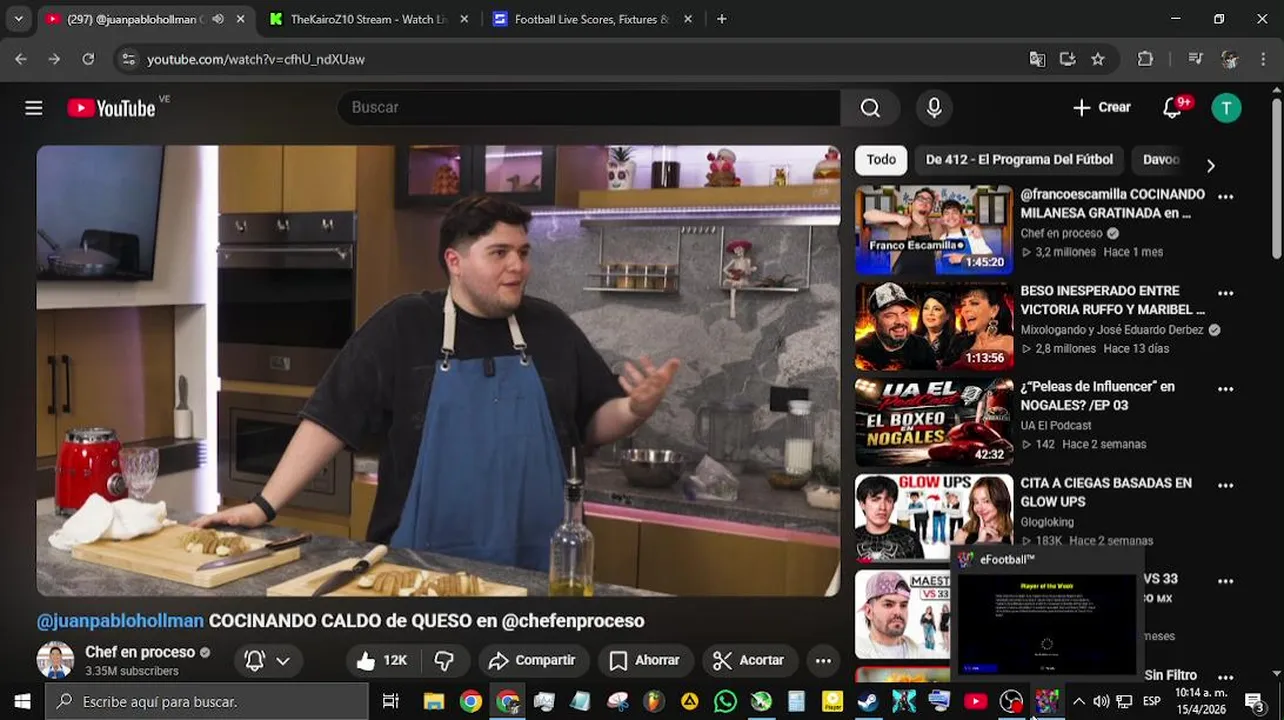Open system volume speaker in tray
The height and width of the screenshot is (720, 1284).
[x=1101, y=702]
